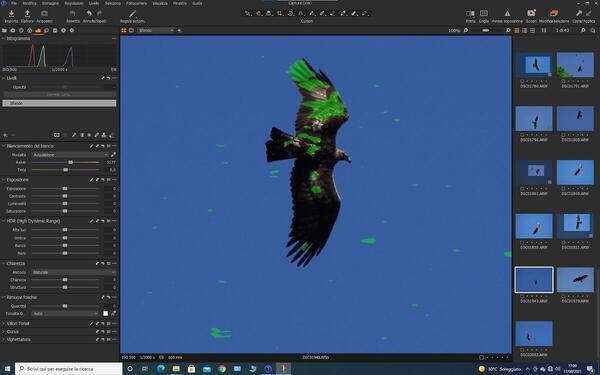Toggle the Griglia grid overlay
Viewport: 600px width, 375px height.
click(484, 14)
